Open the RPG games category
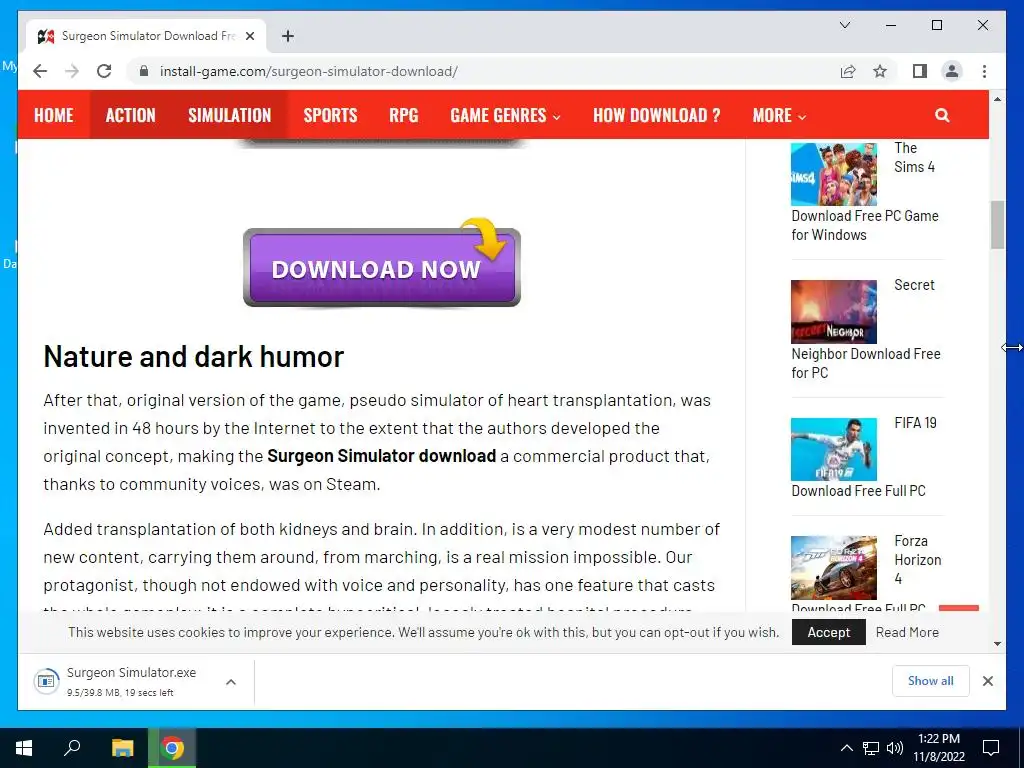This screenshot has height=768, width=1024. click(x=404, y=116)
